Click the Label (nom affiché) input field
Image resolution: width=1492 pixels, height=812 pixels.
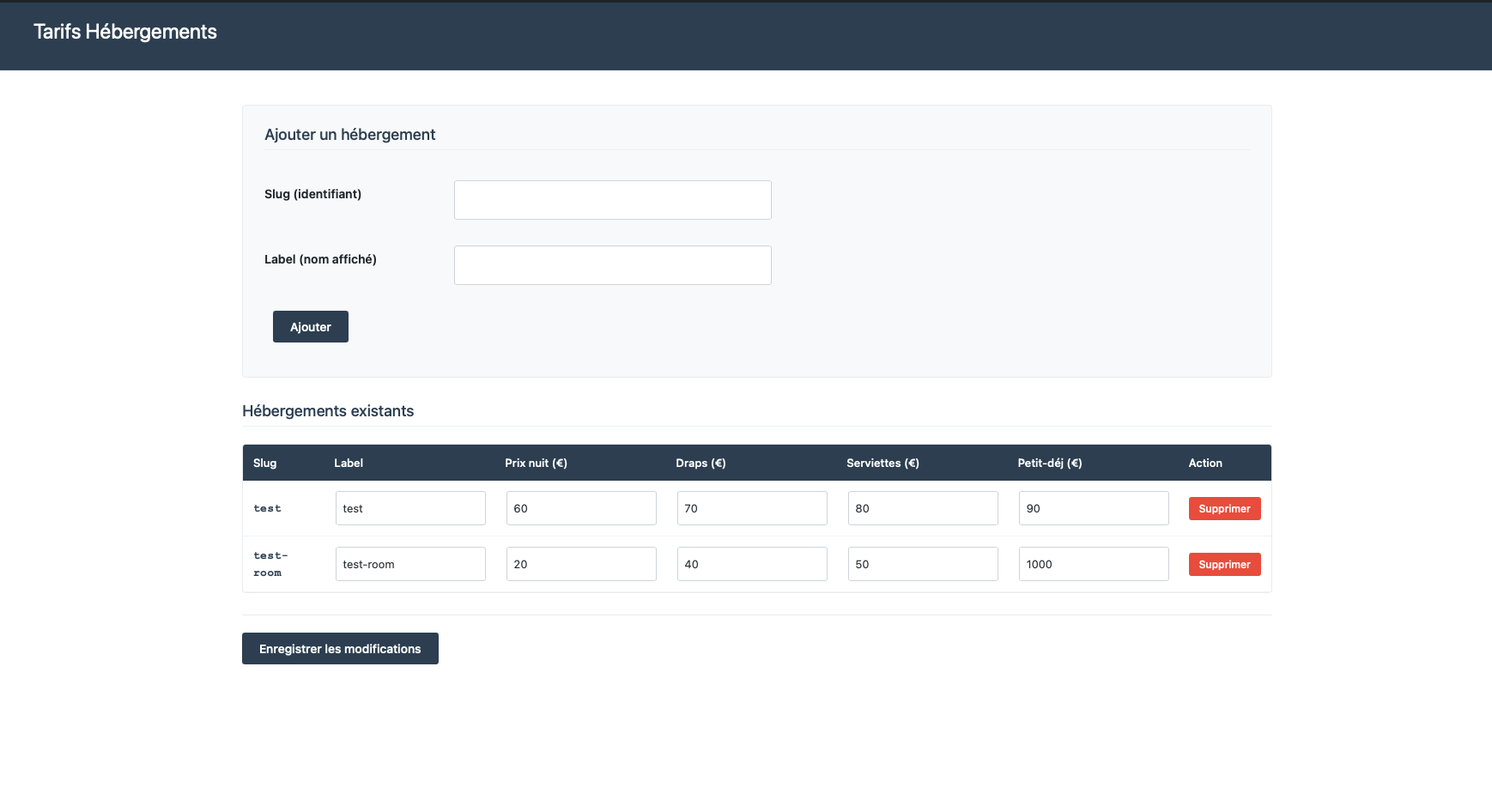[612, 264]
